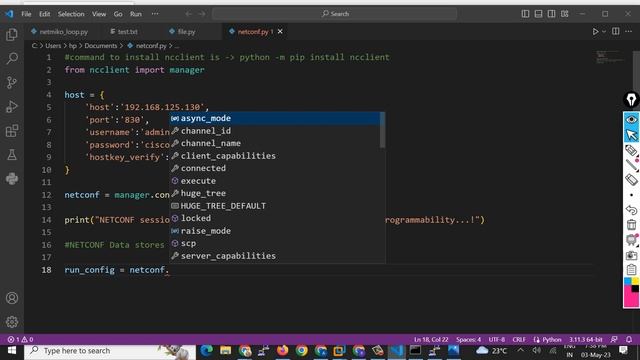This screenshot has width=640, height=360.
Task: Click the split editor right icon
Action: pos(616,31)
